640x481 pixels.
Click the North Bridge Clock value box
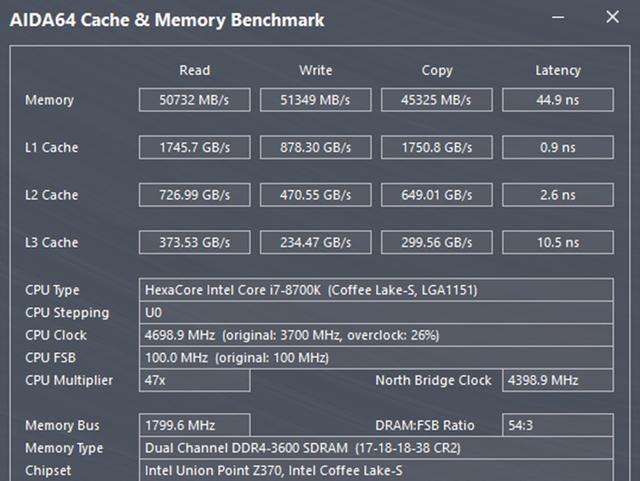coord(557,380)
